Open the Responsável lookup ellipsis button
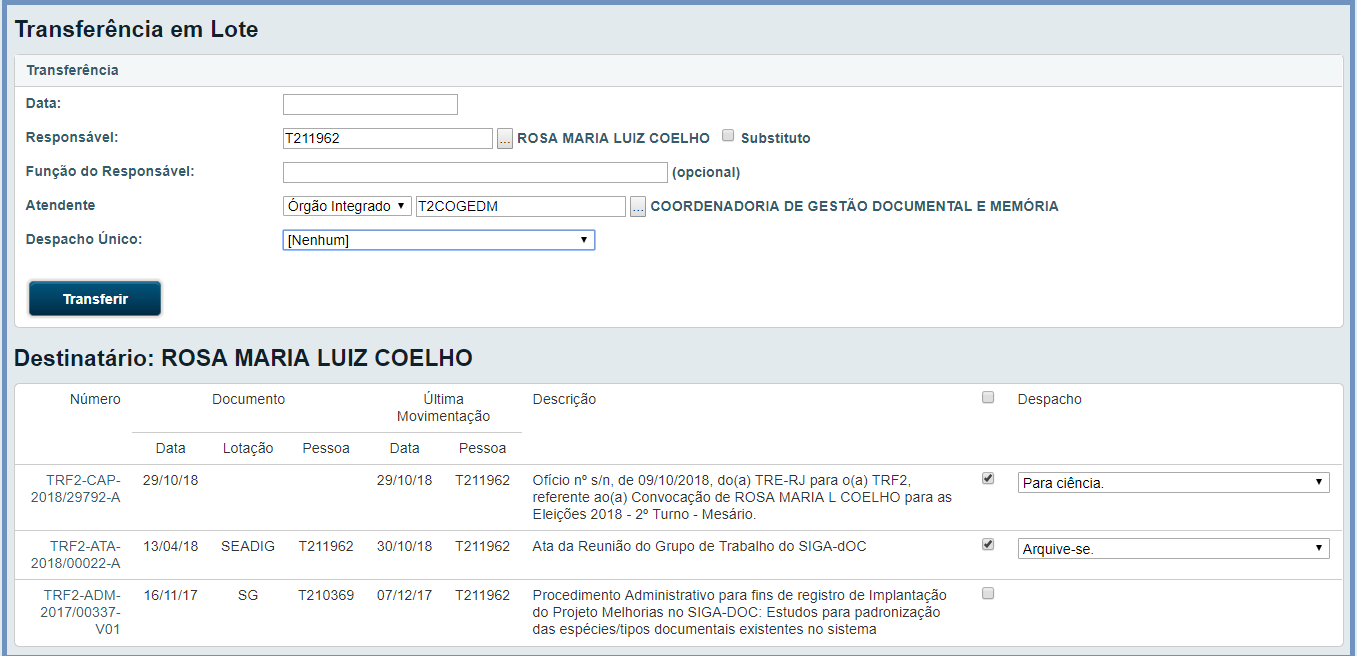The image size is (1357, 656). tap(505, 138)
